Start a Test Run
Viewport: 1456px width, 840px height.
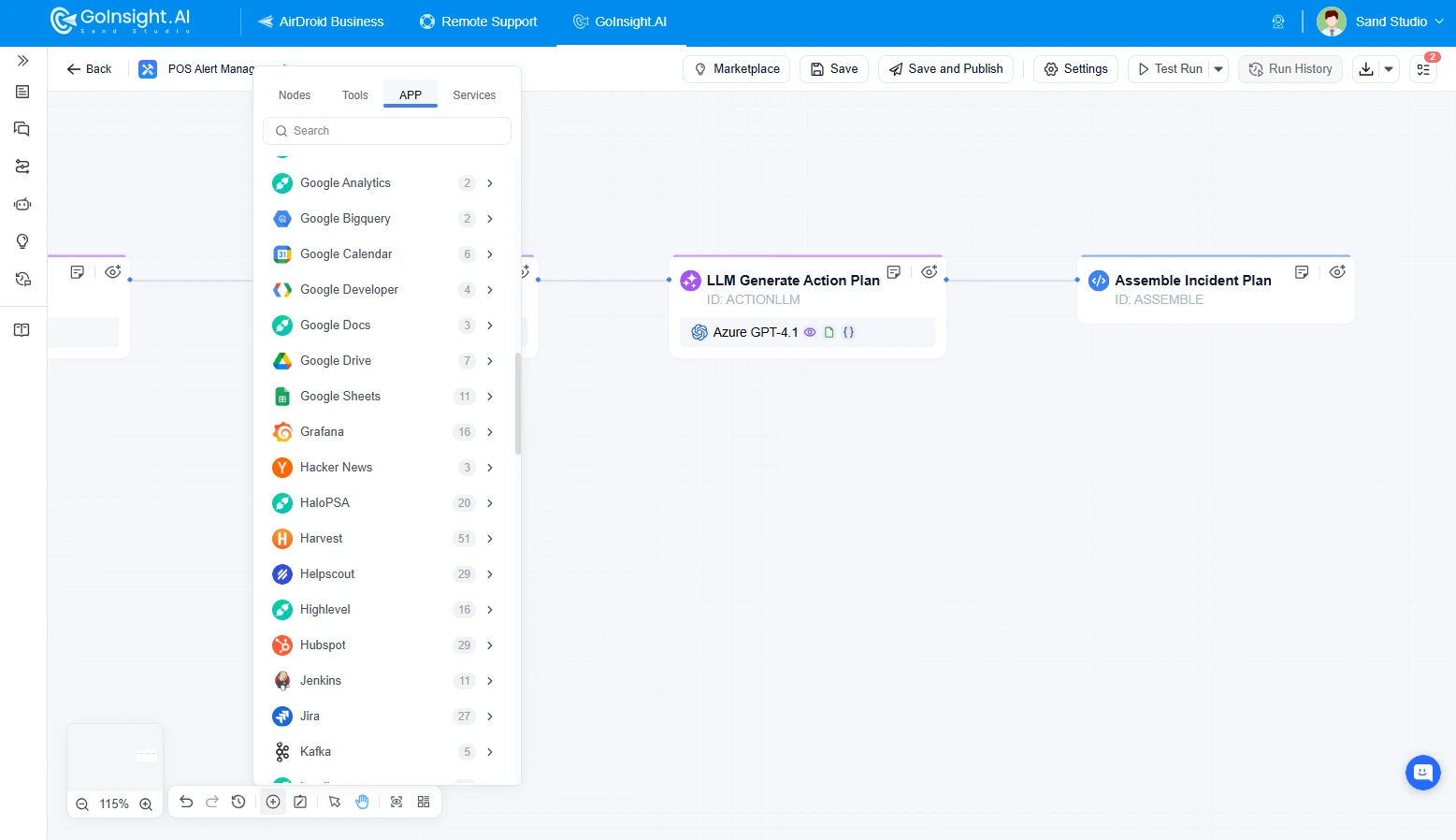[1169, 69]
